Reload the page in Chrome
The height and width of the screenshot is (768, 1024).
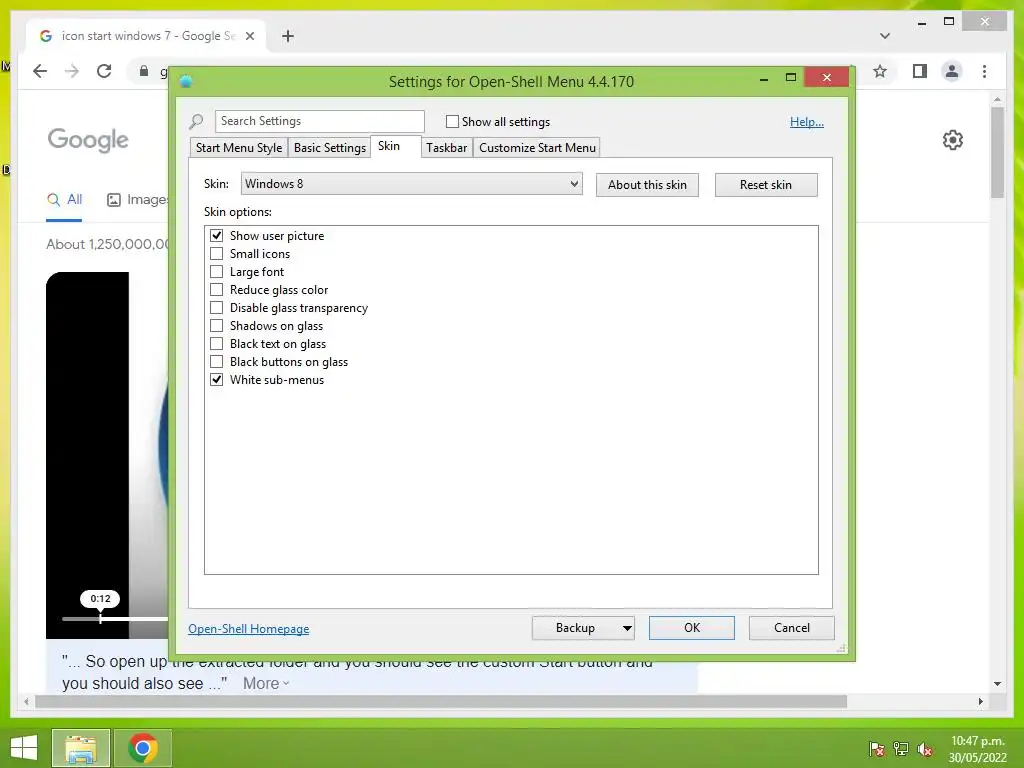(104, 71)
